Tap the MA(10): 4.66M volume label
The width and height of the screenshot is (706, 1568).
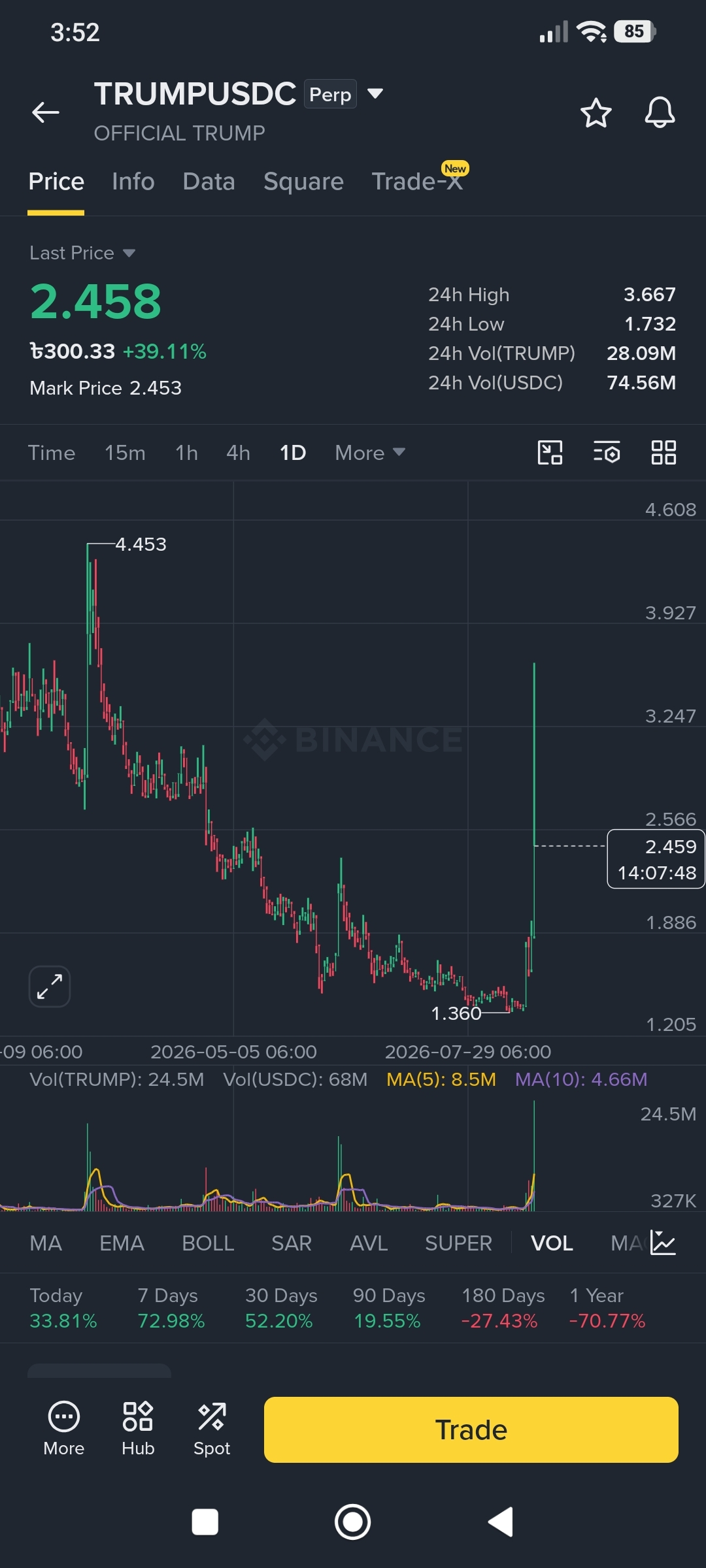(581, 1079)
